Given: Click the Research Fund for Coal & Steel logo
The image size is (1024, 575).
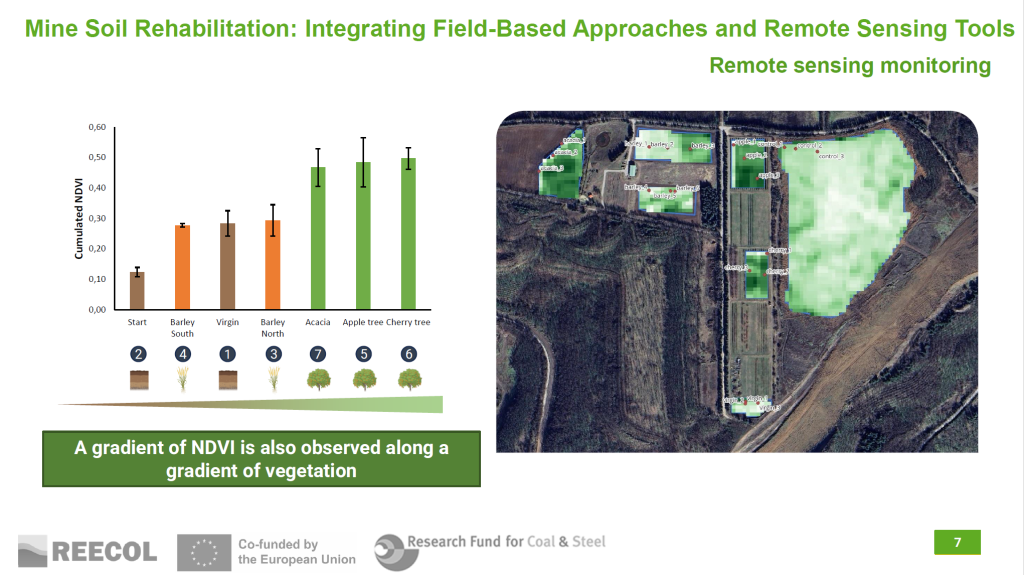Looking at the screenshot, I should point(490,549).
